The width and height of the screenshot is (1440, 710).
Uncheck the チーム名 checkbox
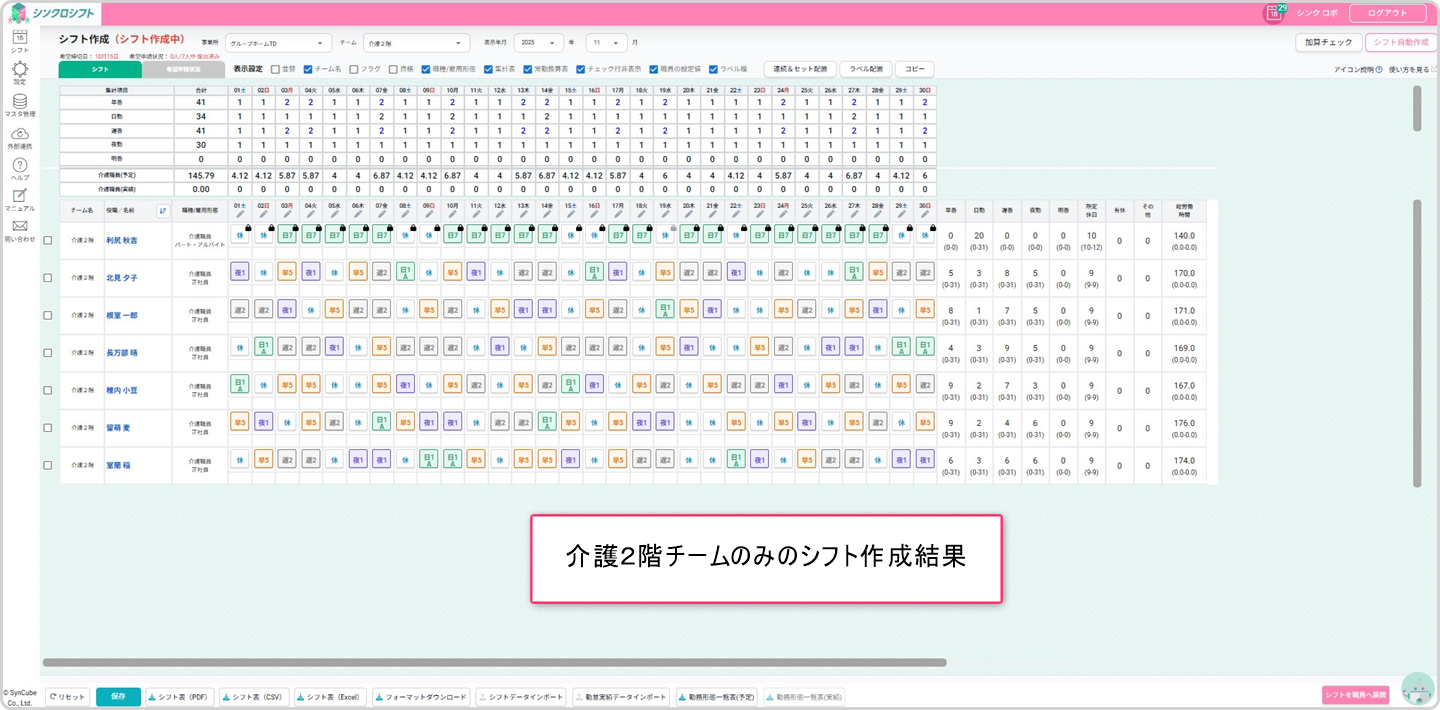click(308, 70)
